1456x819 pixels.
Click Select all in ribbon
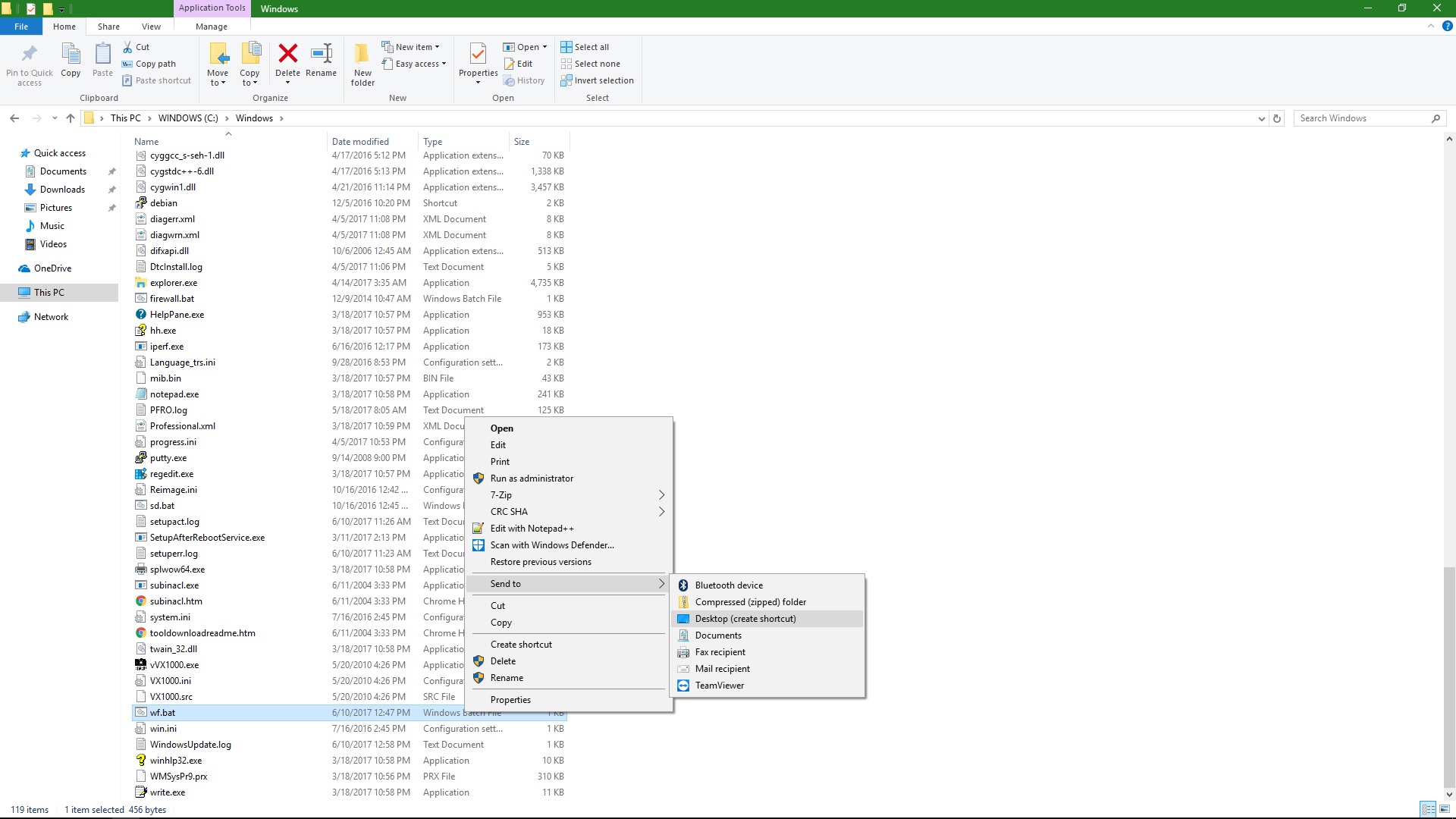585,47
